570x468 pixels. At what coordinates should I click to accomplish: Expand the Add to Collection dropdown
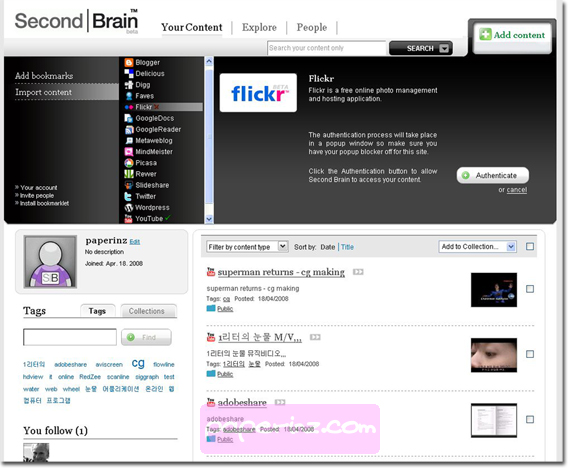pos(477,247)
